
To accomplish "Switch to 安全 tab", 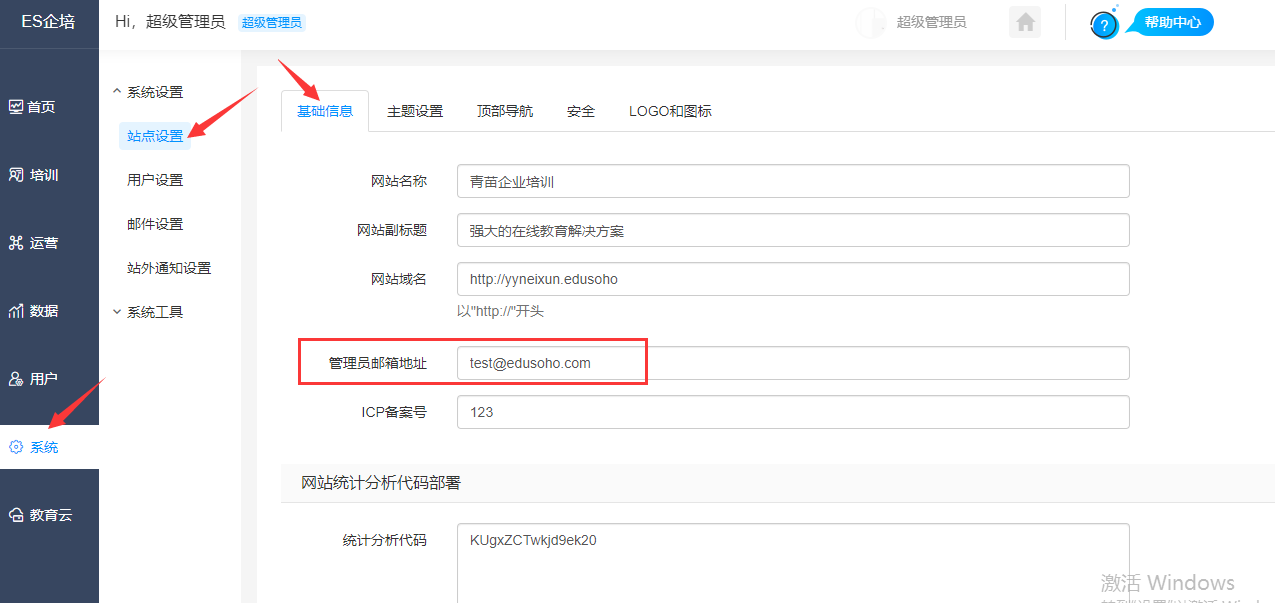I will [581, 111].
